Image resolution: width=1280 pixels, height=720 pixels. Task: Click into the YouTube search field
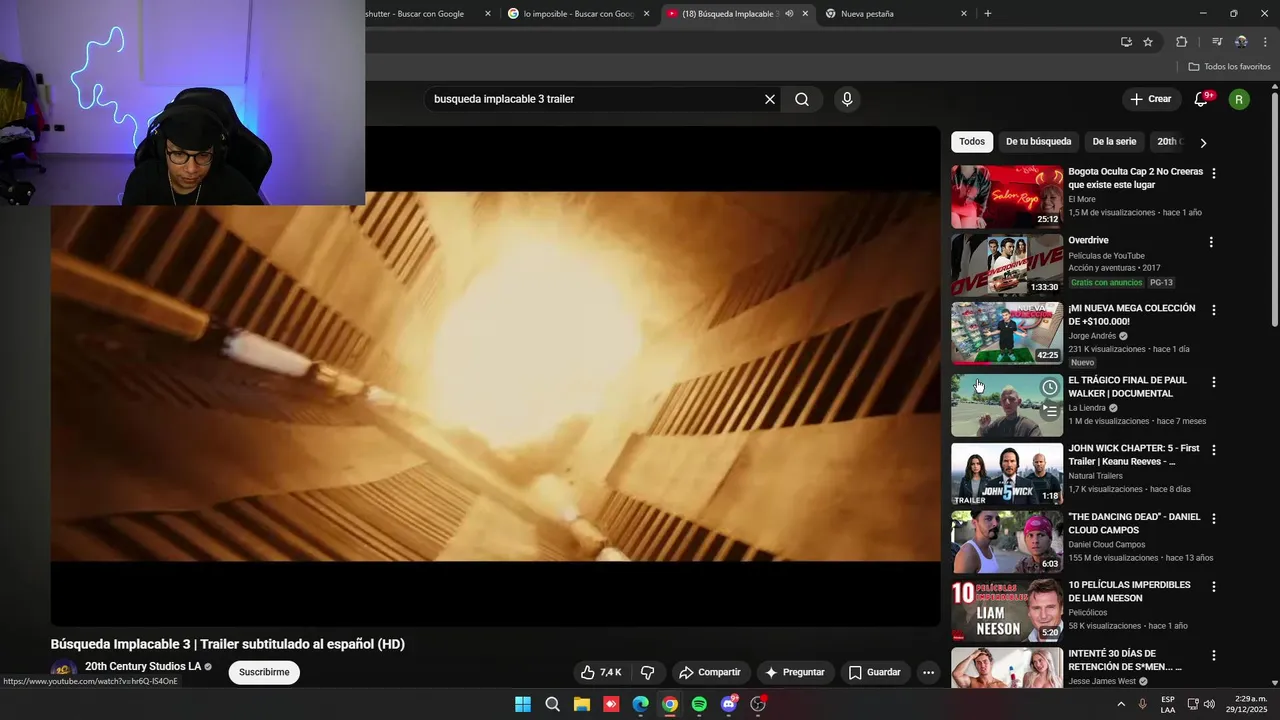pos(595,99)
